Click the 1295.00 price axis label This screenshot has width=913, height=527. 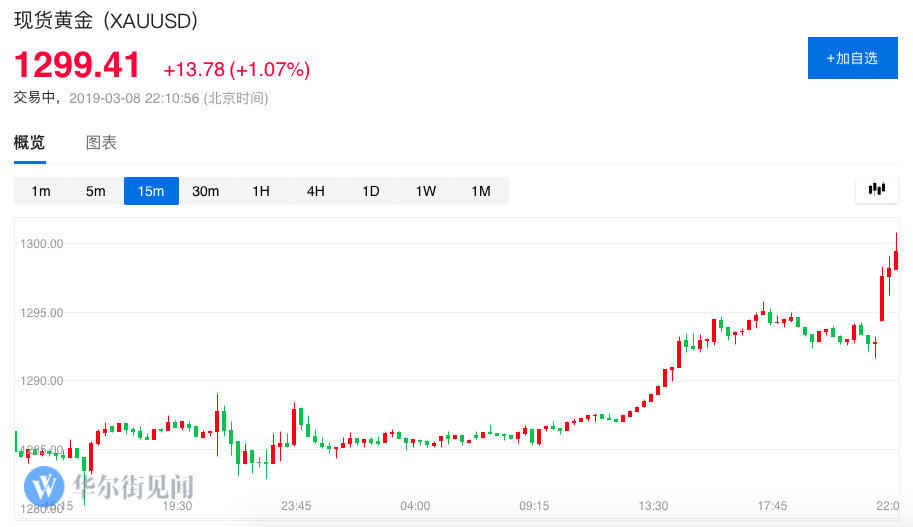pos(42,312)
